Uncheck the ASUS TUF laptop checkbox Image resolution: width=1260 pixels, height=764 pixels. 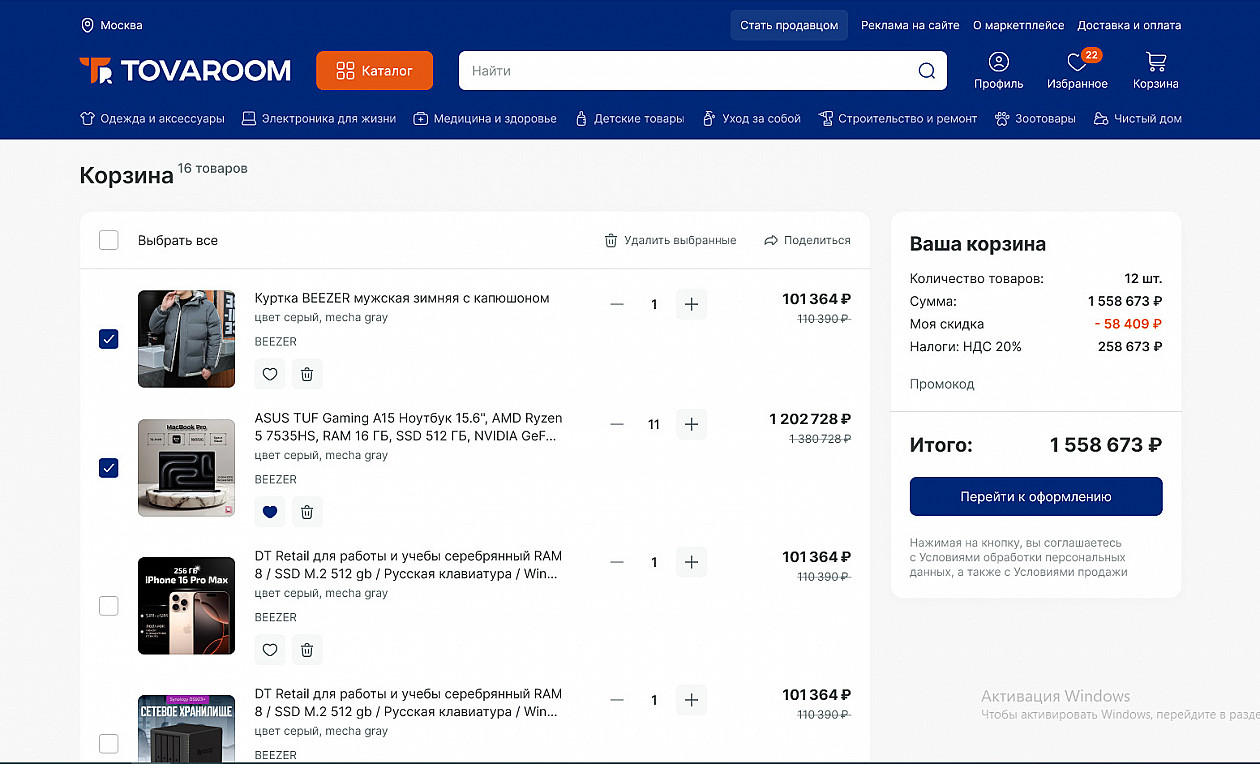tap(109, 467)
